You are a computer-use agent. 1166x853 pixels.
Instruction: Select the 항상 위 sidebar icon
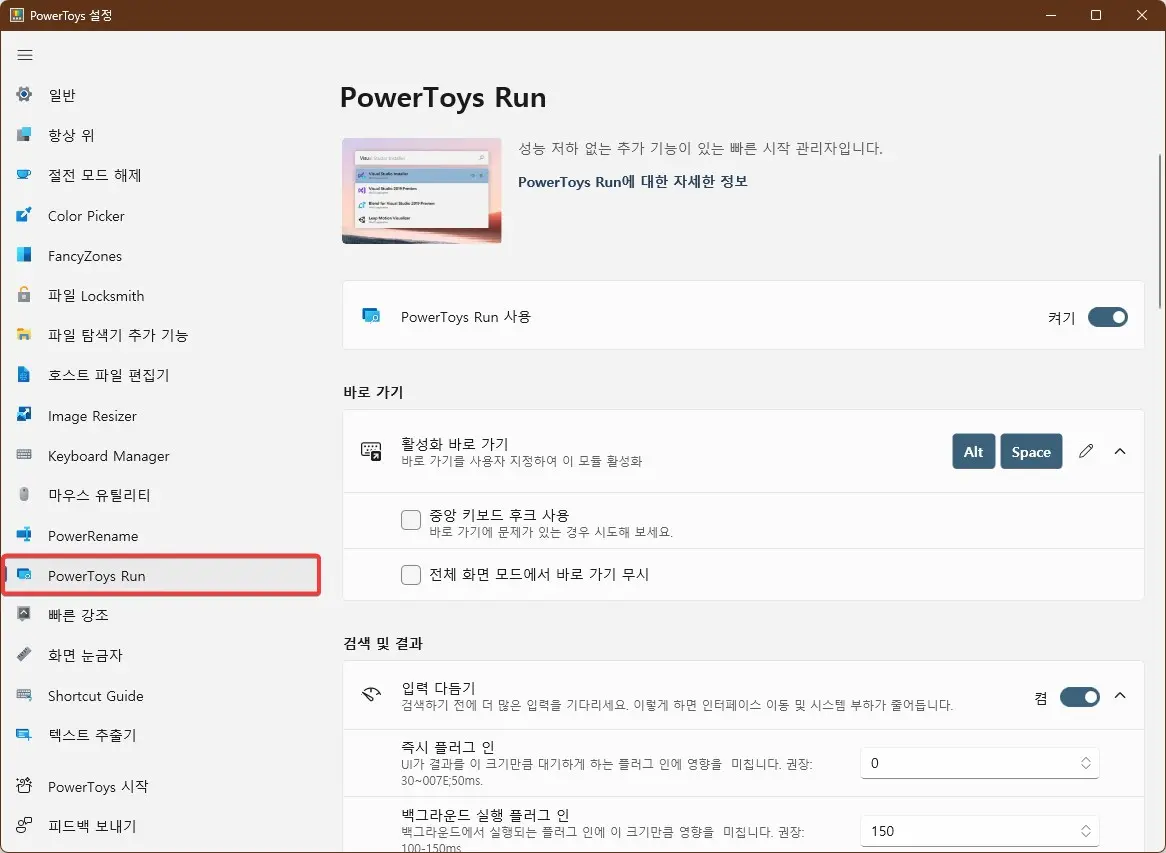24,135
